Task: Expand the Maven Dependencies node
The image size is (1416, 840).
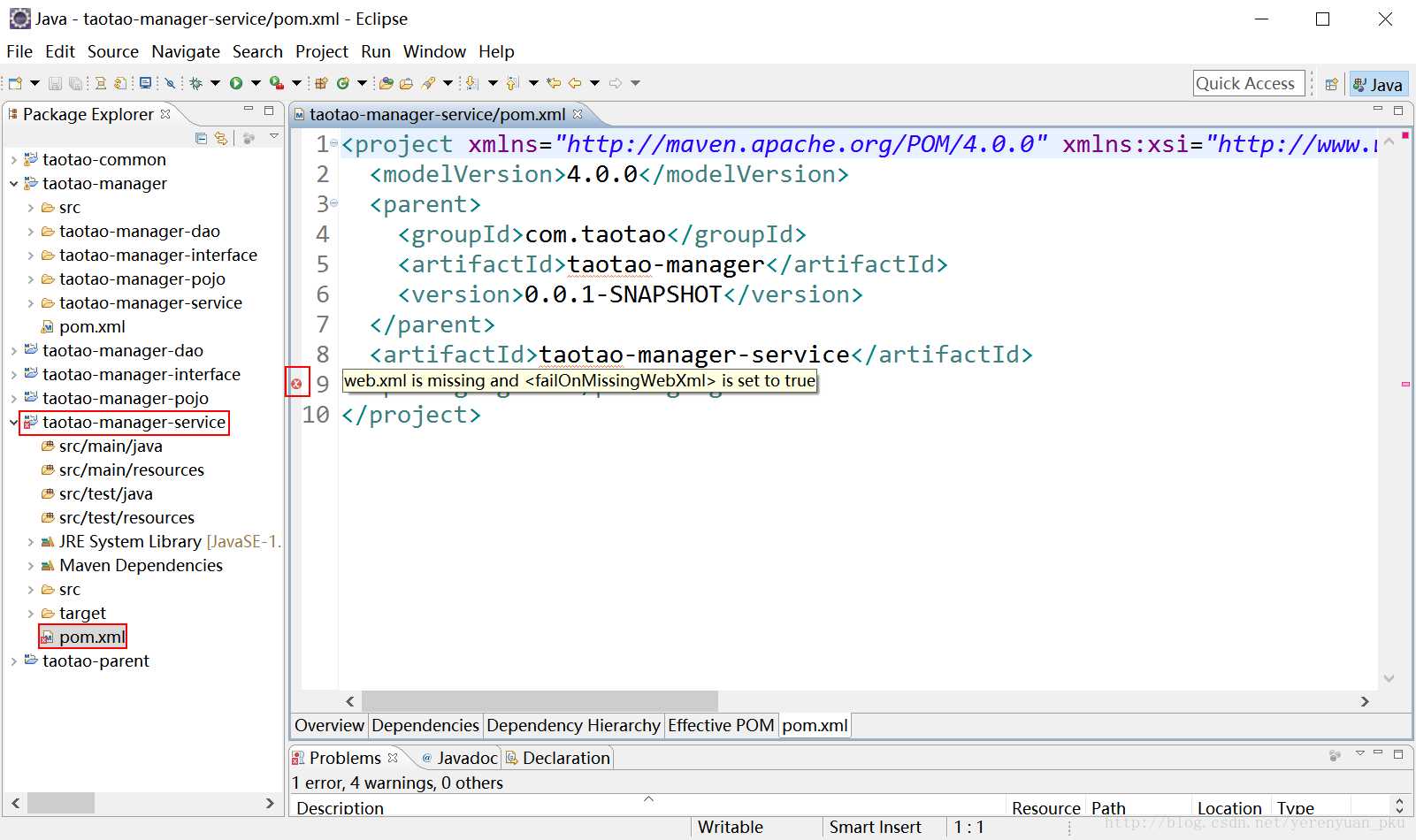Action: point(30,566)
